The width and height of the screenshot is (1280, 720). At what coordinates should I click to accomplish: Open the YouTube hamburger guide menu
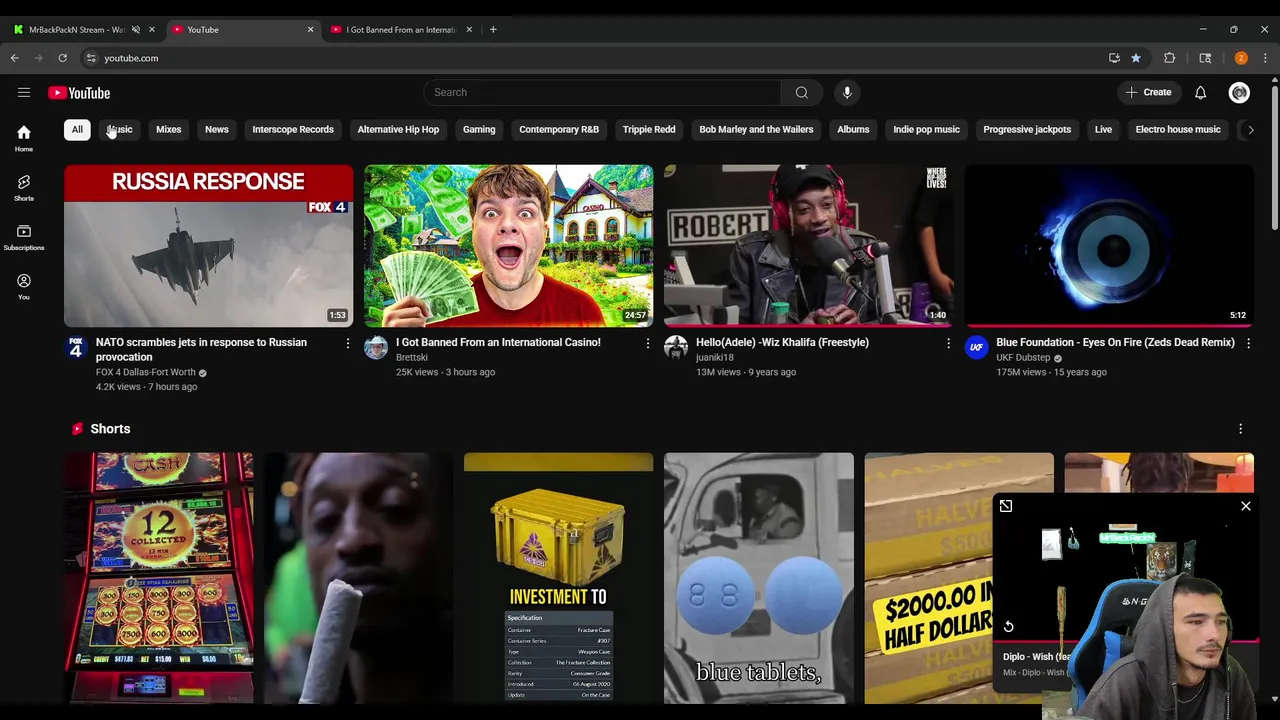[x=24, y=92]
